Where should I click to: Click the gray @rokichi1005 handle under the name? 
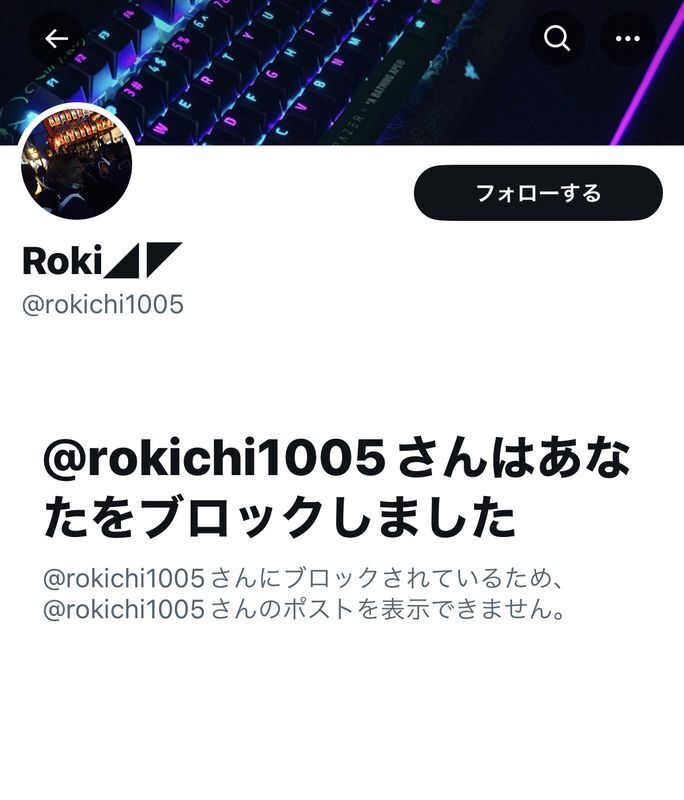[x=103, y=305]
